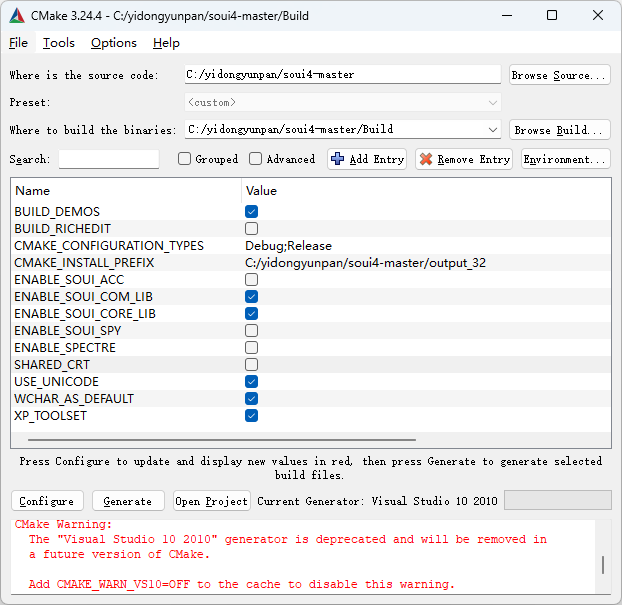Click Browse Source button

559,75
